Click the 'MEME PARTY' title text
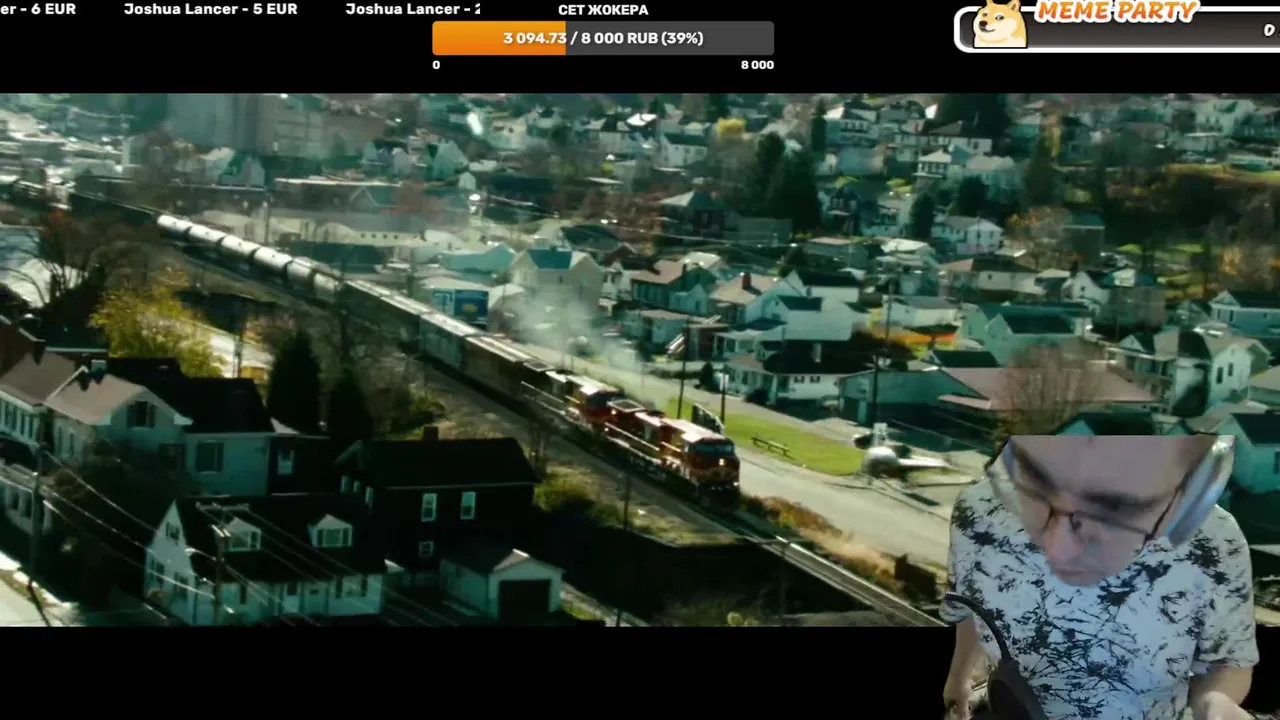1280x720 pixels. point(1116,12)
